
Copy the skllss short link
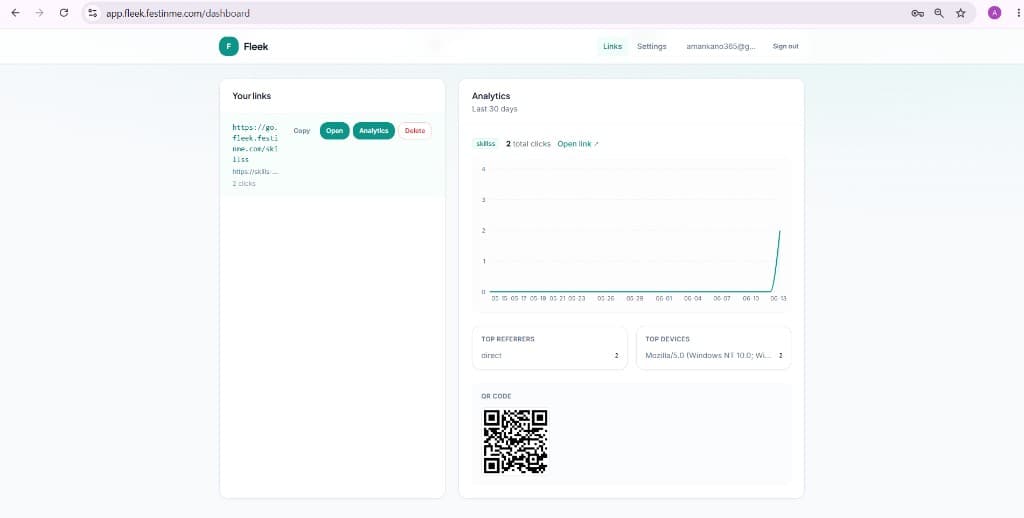click(302, 131)
